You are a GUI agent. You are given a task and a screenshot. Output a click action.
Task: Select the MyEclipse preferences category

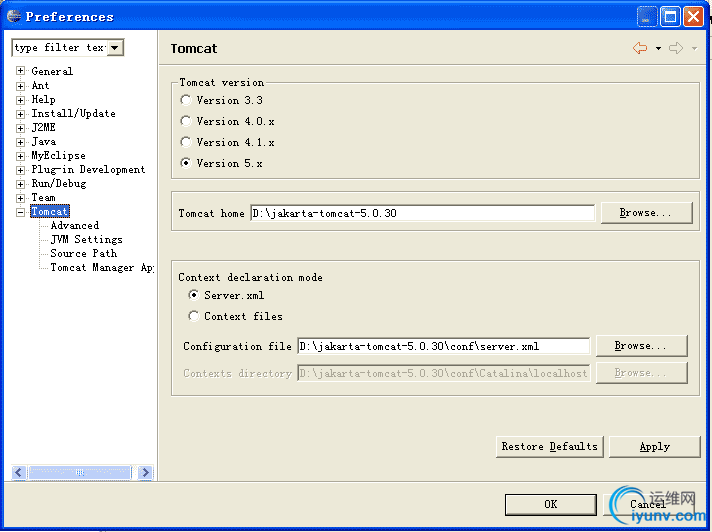coord(58,156)
